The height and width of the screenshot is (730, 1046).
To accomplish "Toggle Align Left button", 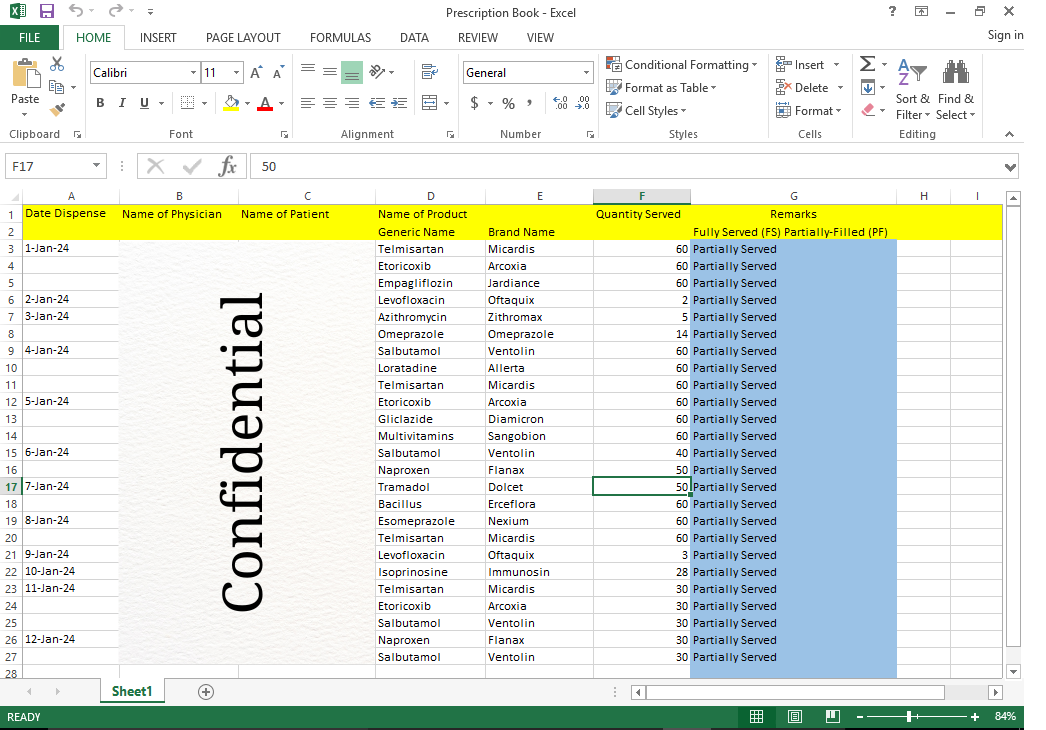I will (308, 103).
